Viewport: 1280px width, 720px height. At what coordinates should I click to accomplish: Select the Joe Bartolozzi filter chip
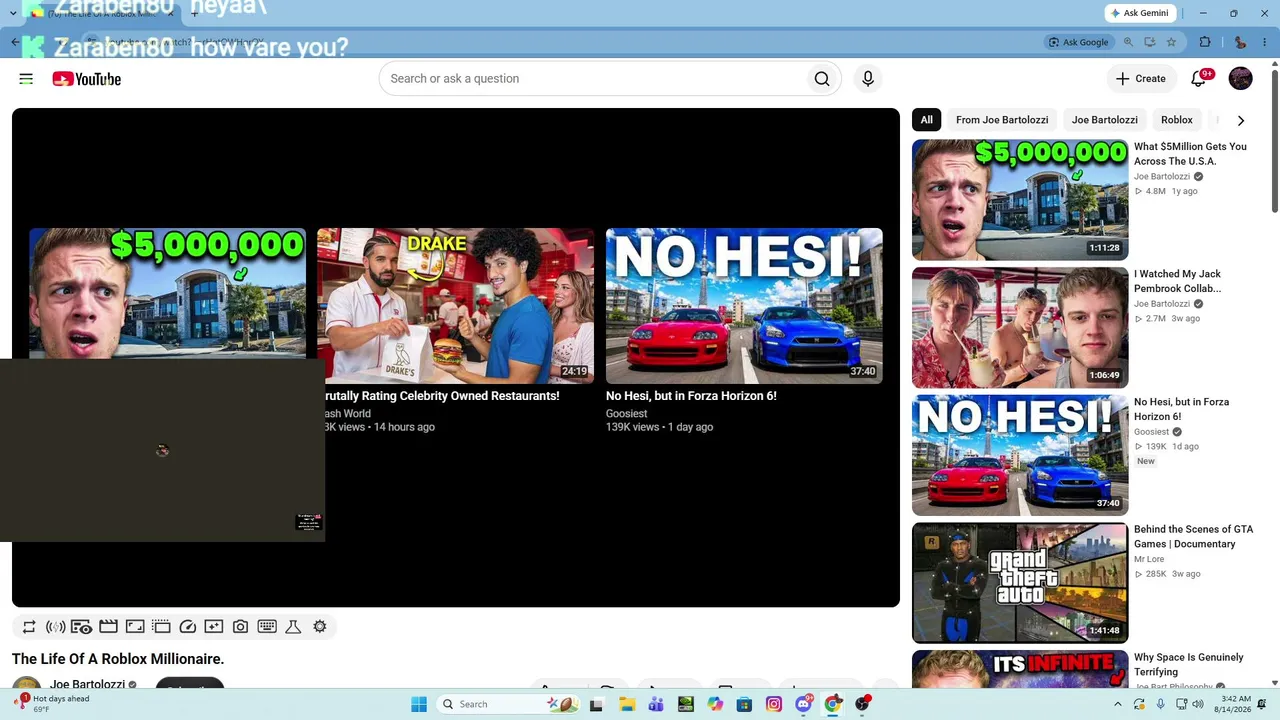[1105, 120]
